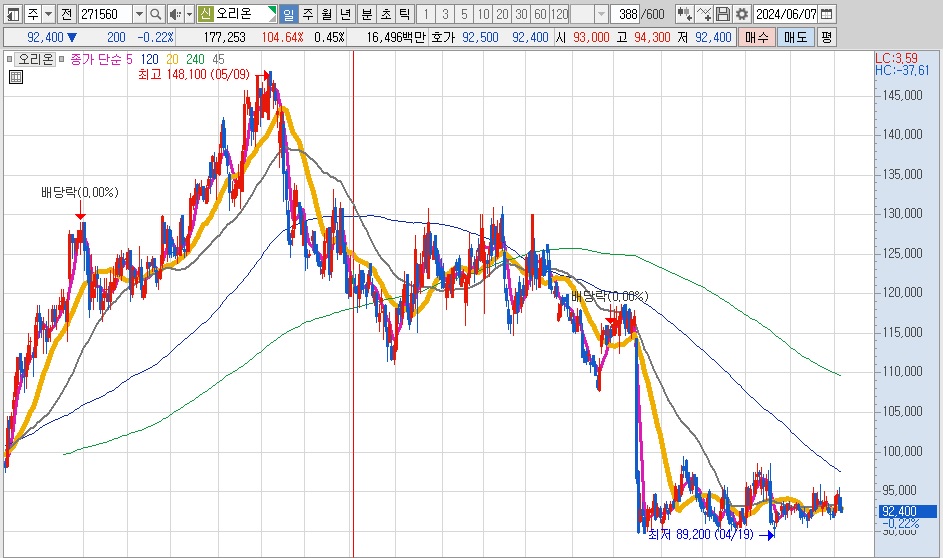Switch to the 주 weekly period
Viewport: 943px width, 558px height.
[307, 14]
